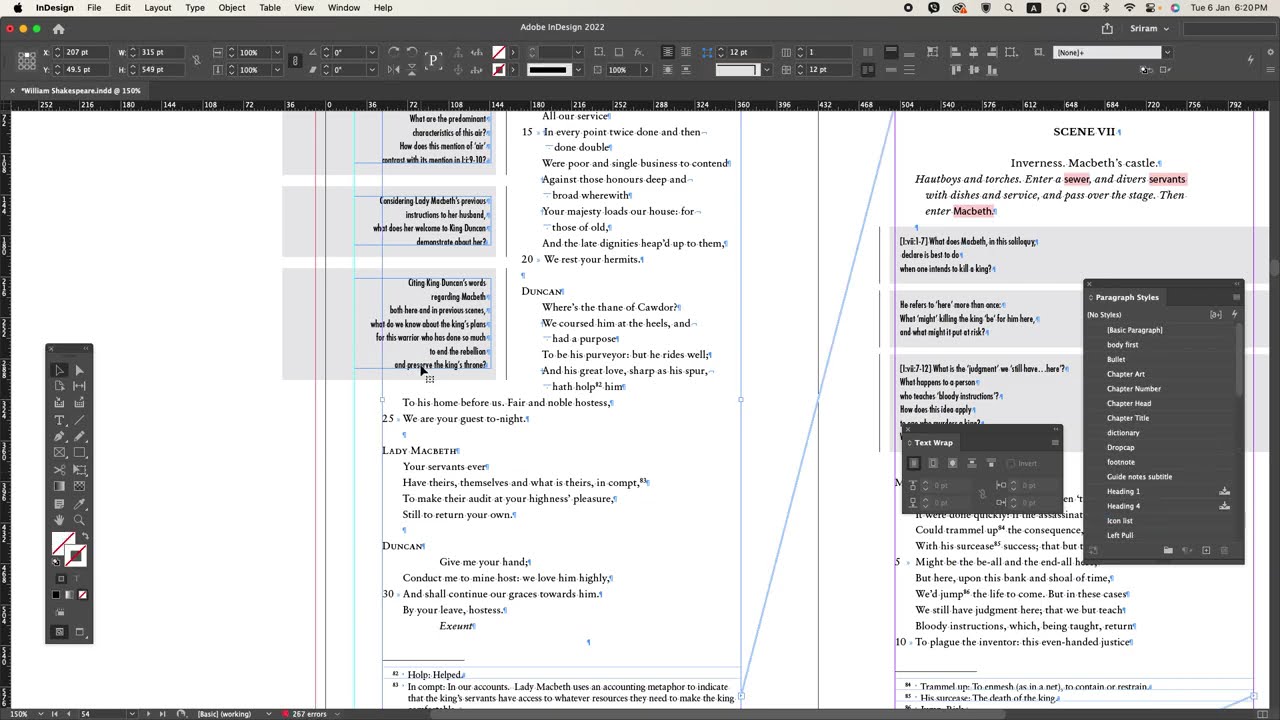Apply footnote paragraph style
1280x720 pixels.
coord(1120,462)
